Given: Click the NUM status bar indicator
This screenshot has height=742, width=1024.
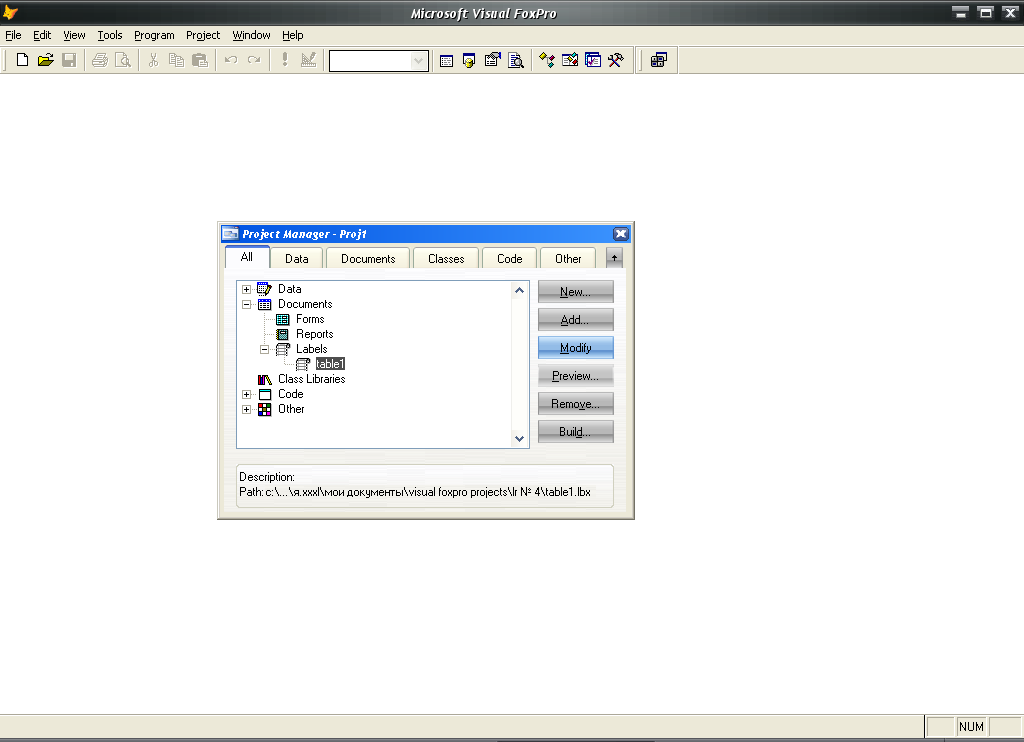Looking at the screenshot, I should click(x=971, y=727).
